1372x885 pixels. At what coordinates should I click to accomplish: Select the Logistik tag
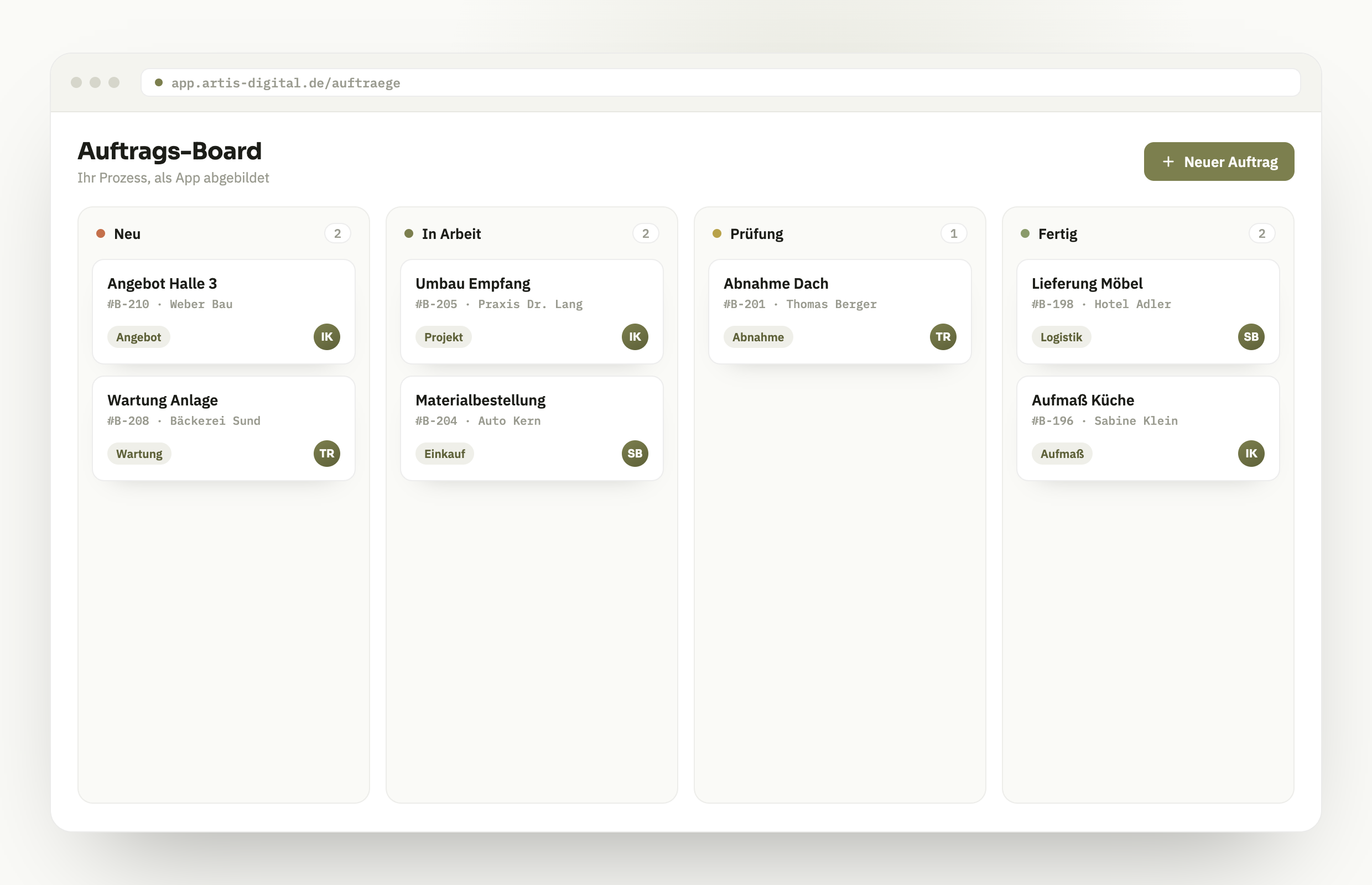[1061, 337]
